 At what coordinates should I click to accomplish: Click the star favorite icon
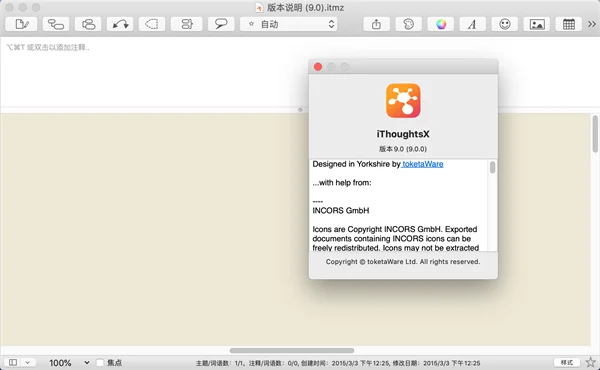(590, 362)
